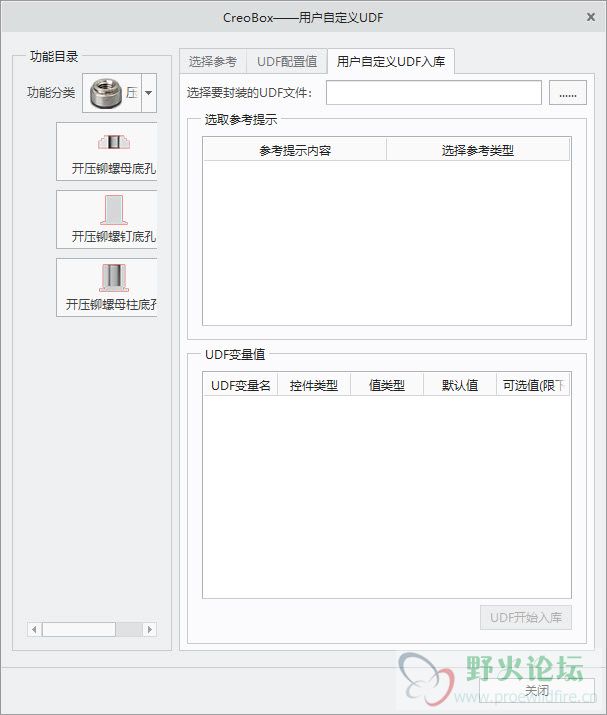This screenshot has height=715, width=607.
Task: Click the 值类型 column header
Action: pos(387,385)
